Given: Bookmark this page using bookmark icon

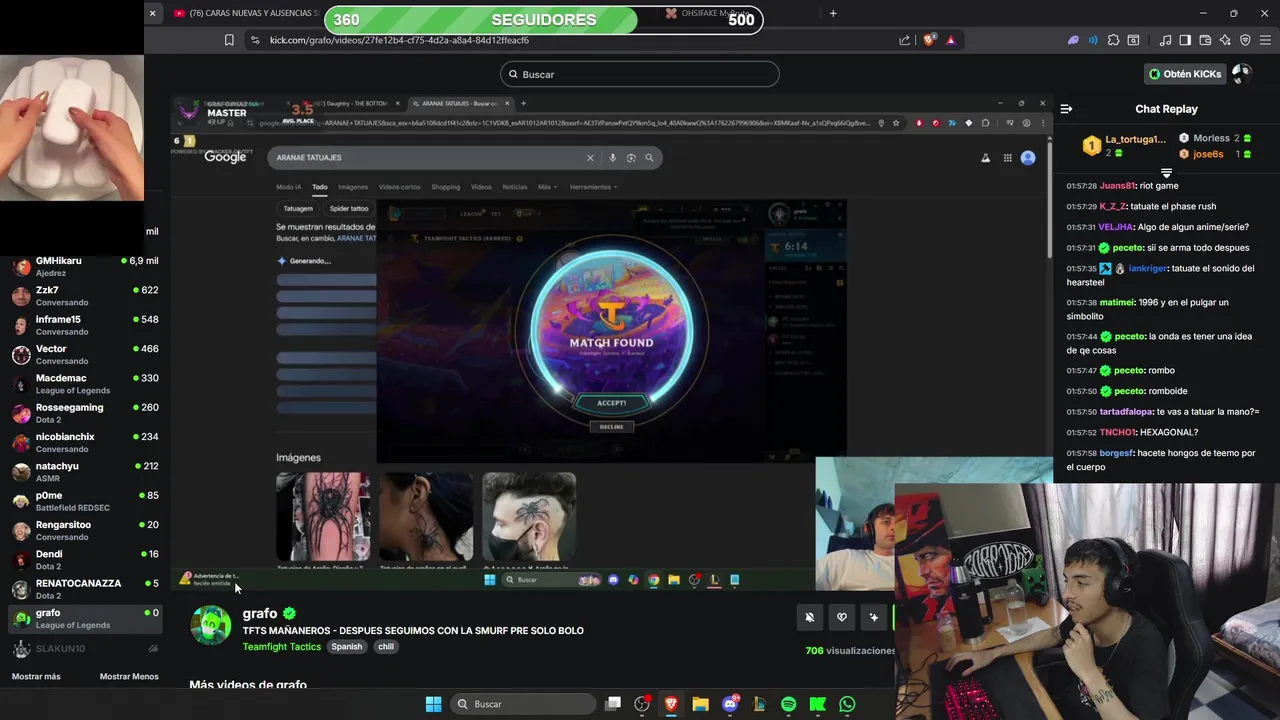Looking at the screenshot, I should (229, 40).
